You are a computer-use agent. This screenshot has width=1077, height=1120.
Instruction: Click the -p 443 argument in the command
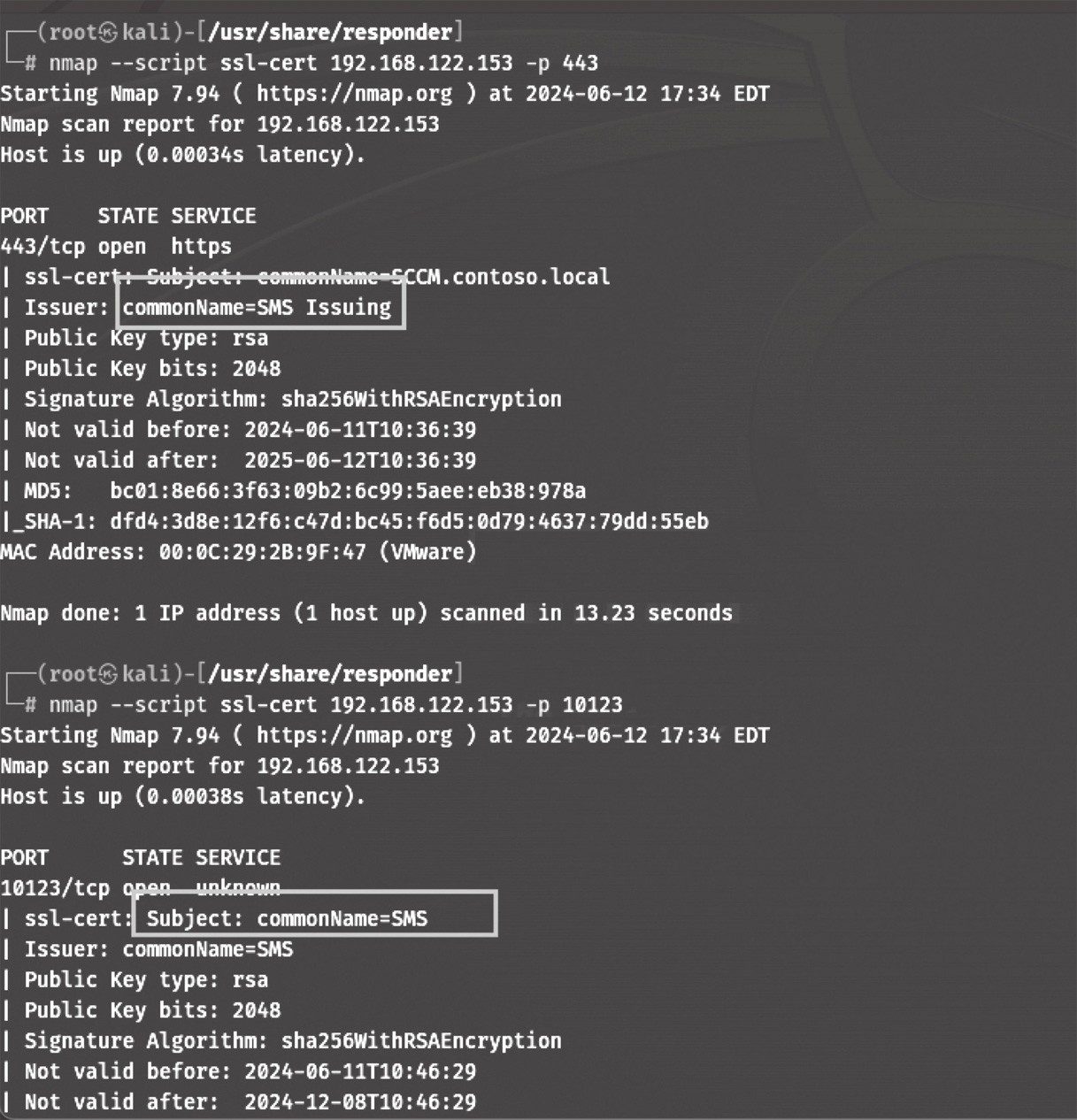tap(562, 64)
